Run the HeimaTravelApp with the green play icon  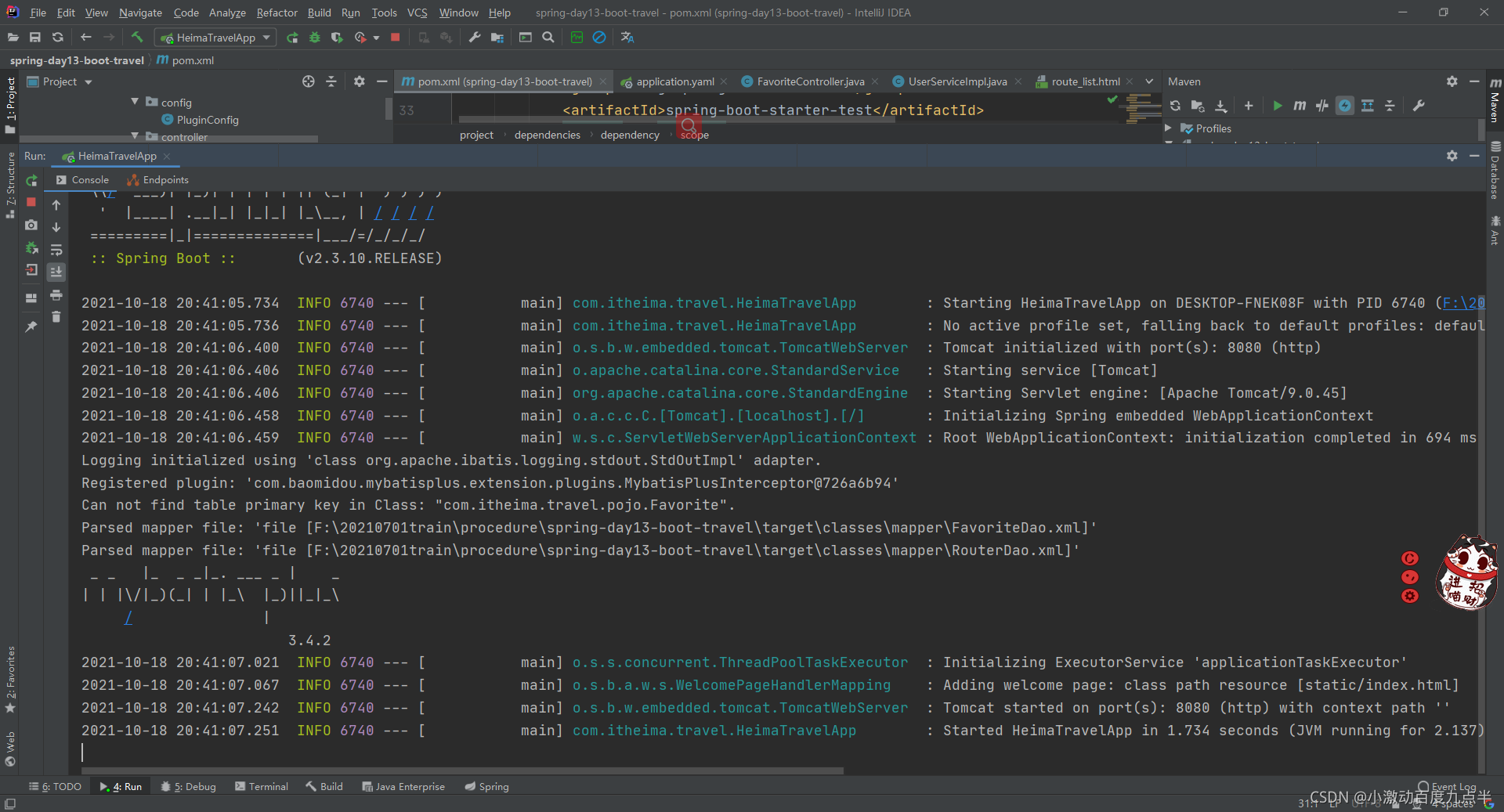click(292, 38)
